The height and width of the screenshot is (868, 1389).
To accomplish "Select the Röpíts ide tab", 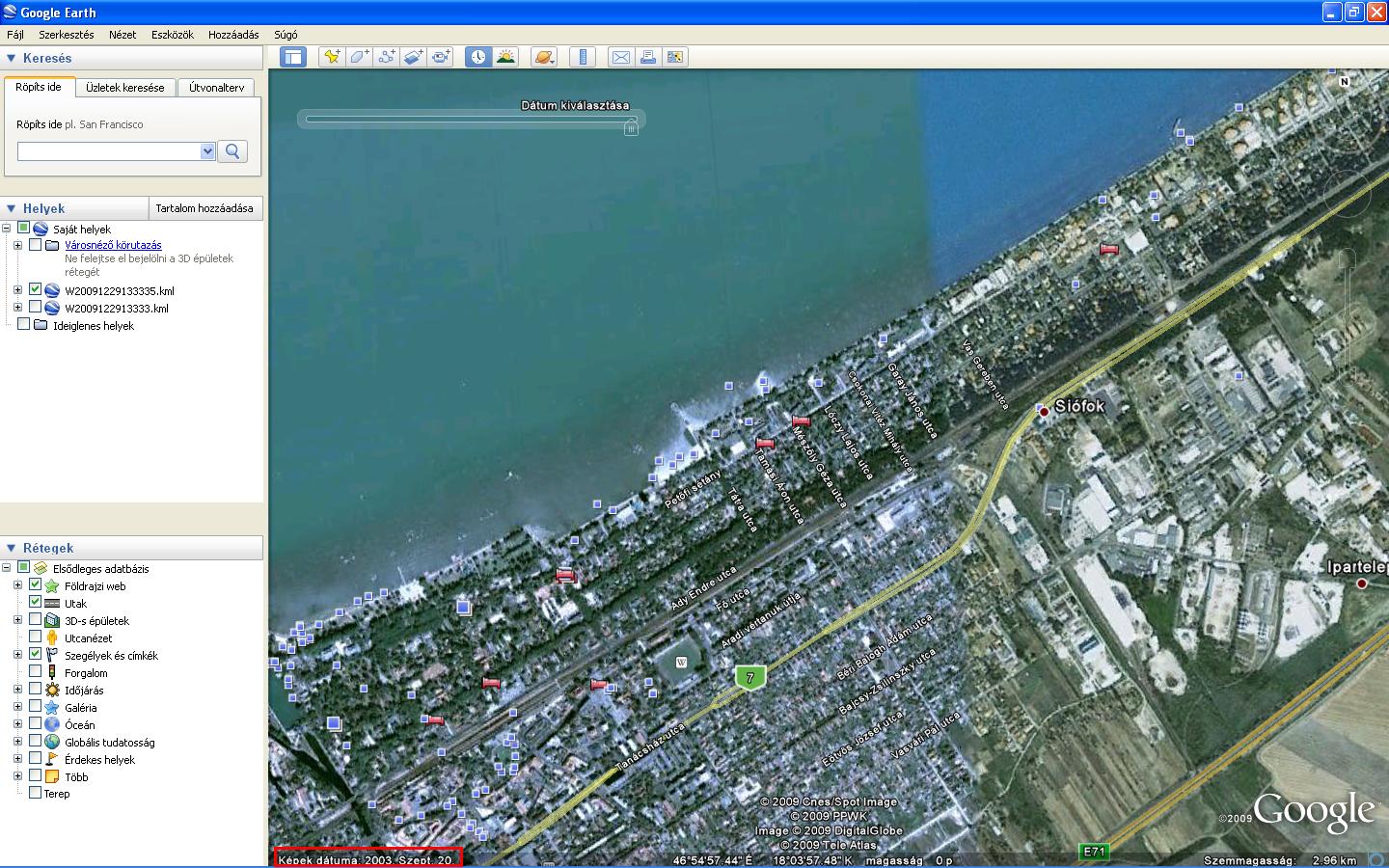I will [x=39, y=87].
